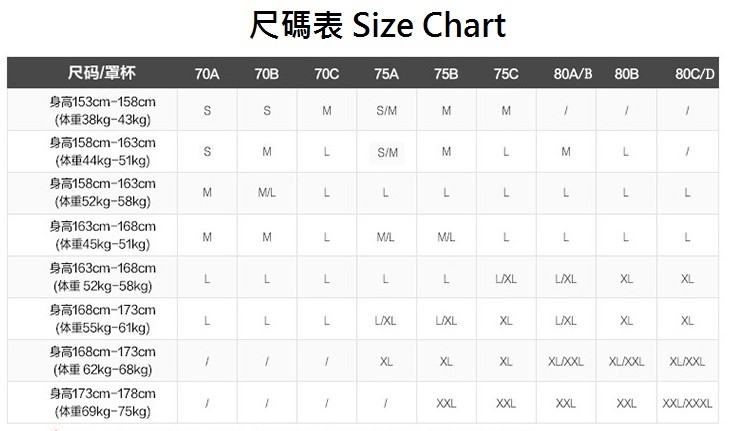Screen dimensions: 735x431
Task: Select the M/L cell under 70B
Action: coord(267,194)
